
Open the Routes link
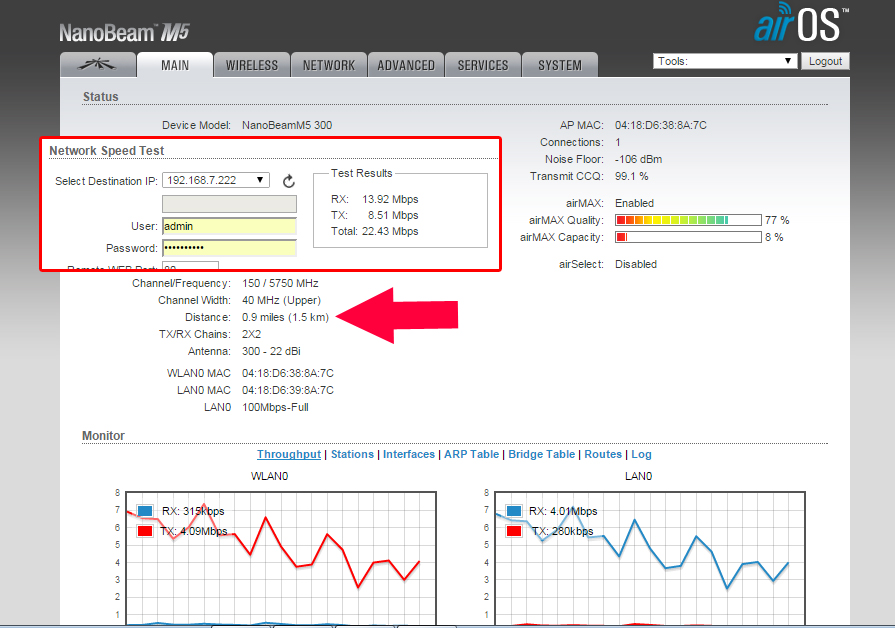pos(603,454)
